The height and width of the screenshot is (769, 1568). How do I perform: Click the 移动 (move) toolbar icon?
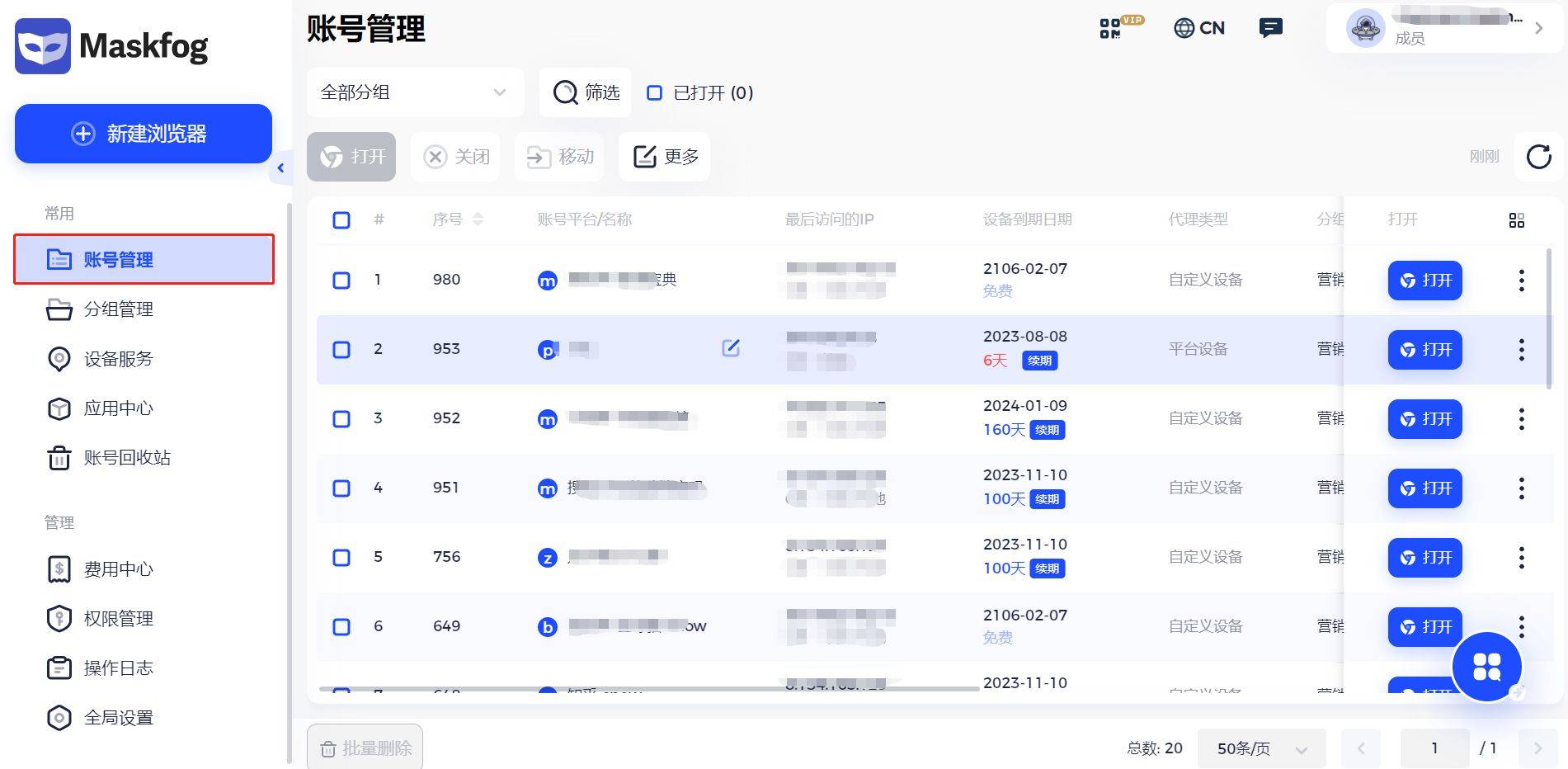558,157
